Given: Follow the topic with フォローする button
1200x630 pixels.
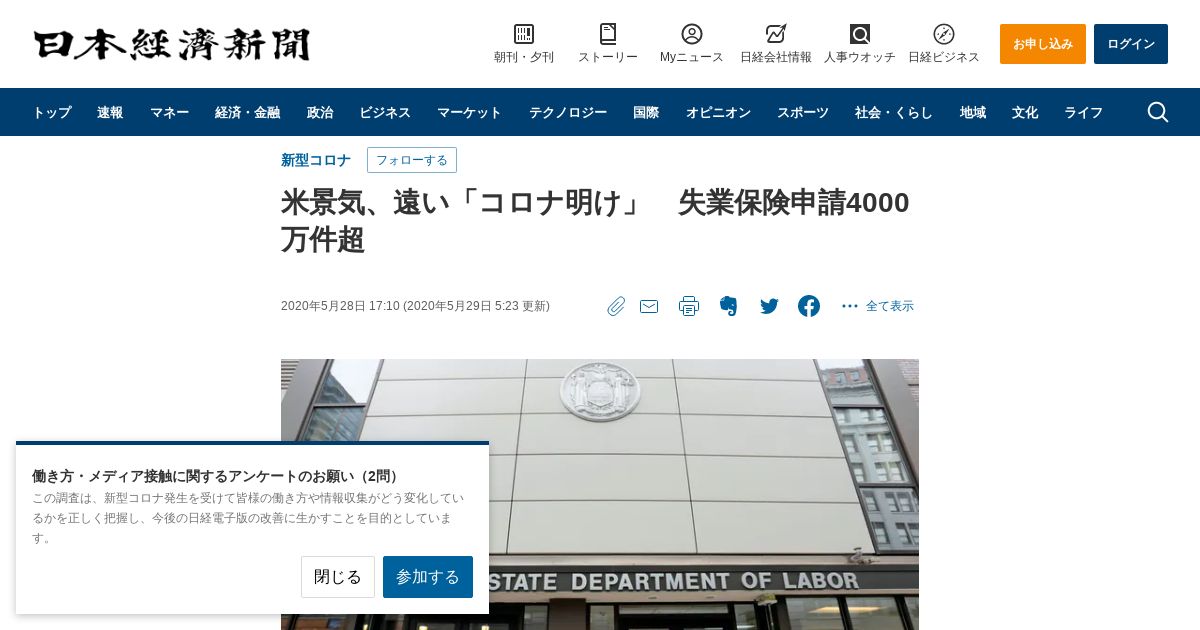Looking at the screenshot, I should 412,160.
